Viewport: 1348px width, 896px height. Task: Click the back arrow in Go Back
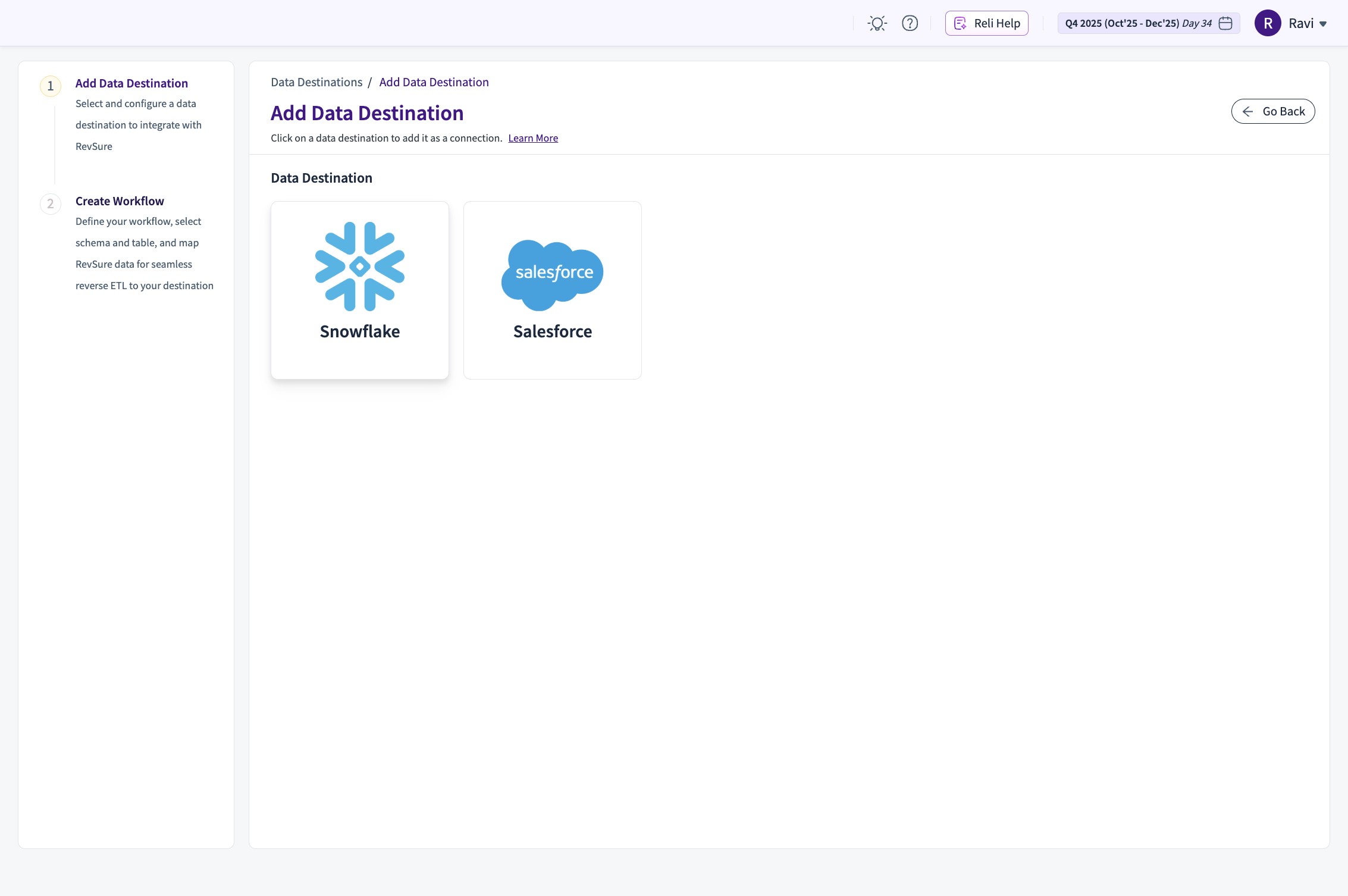(x=1247, y=111)
